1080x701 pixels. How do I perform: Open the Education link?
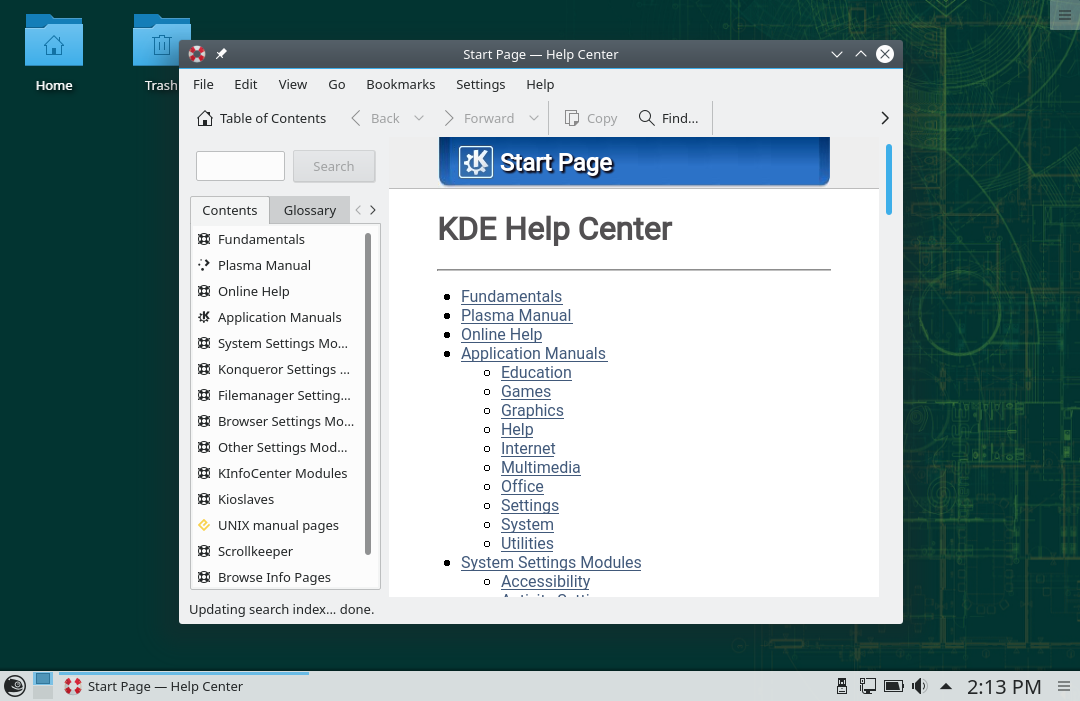tap(536, 373)
